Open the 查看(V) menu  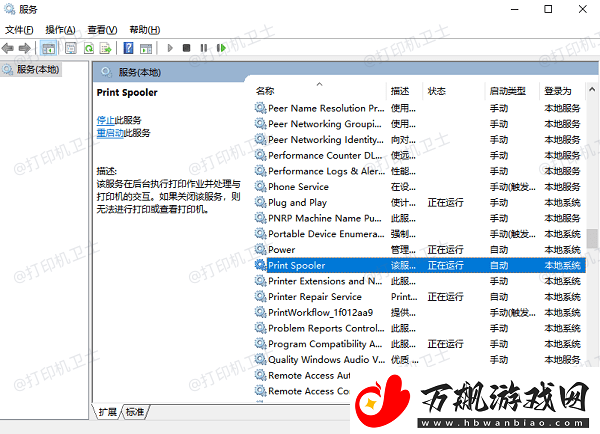102,30
